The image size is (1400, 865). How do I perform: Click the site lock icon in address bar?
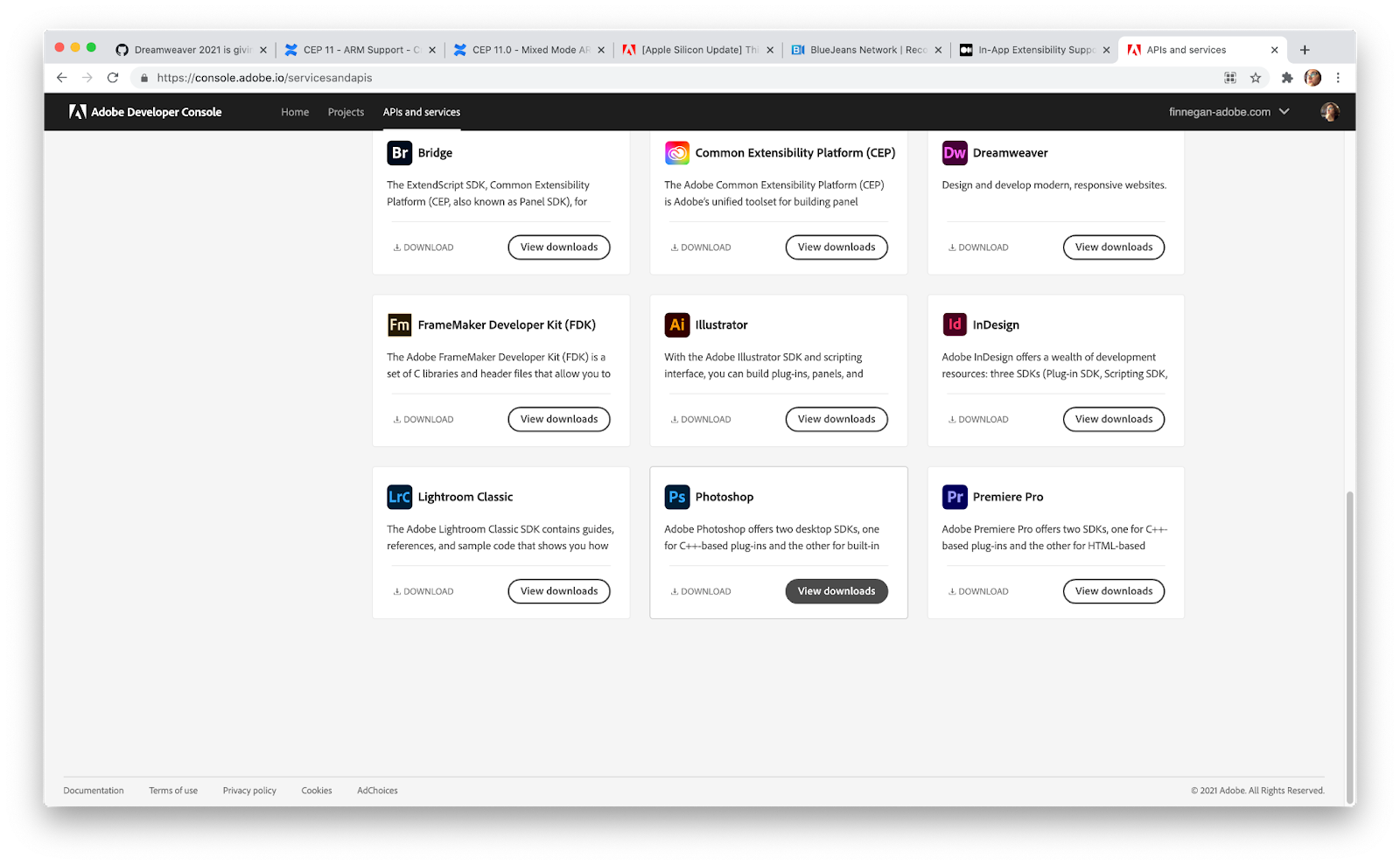tap(144, 78)
